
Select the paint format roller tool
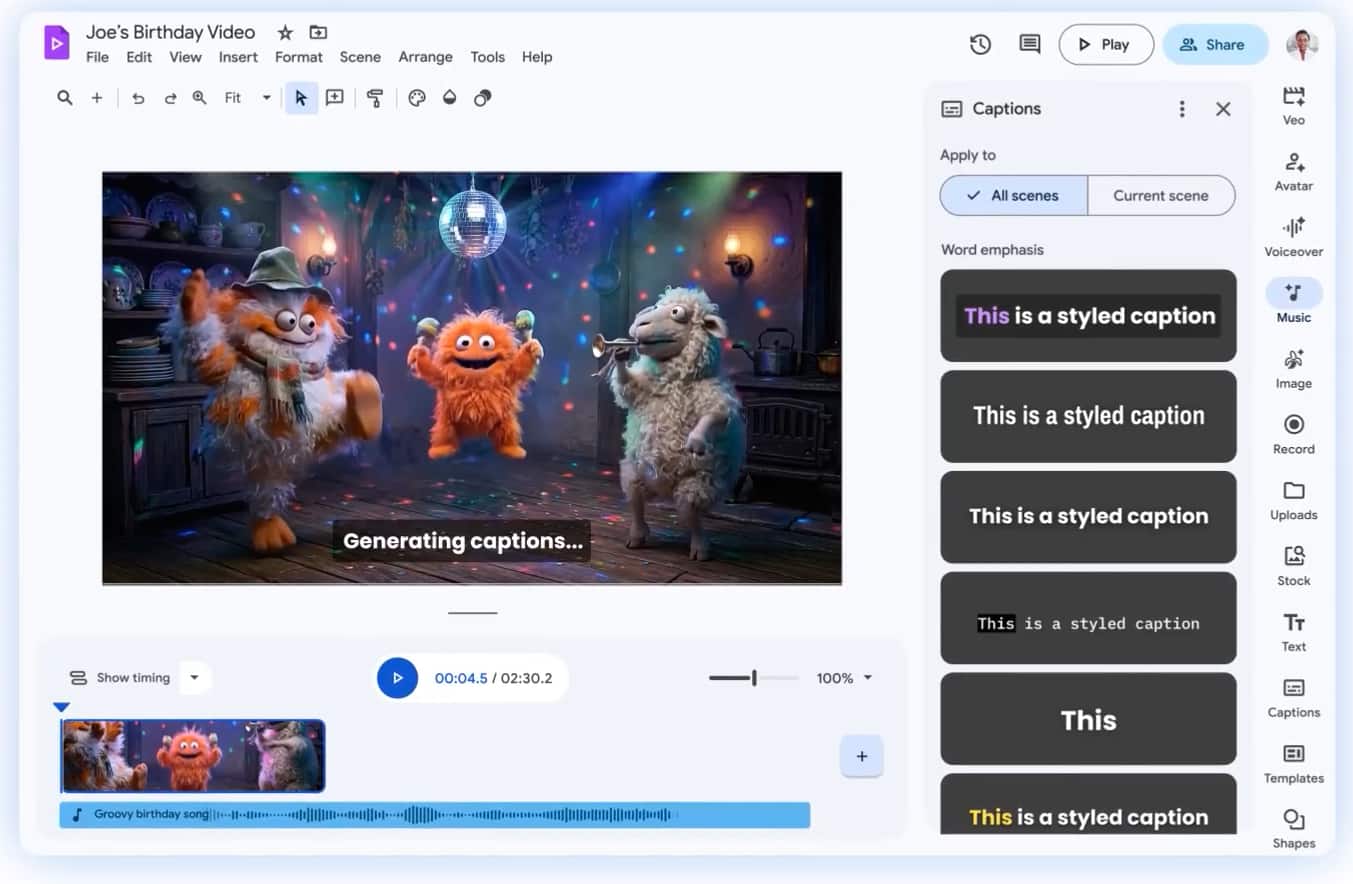coord(375,98)
